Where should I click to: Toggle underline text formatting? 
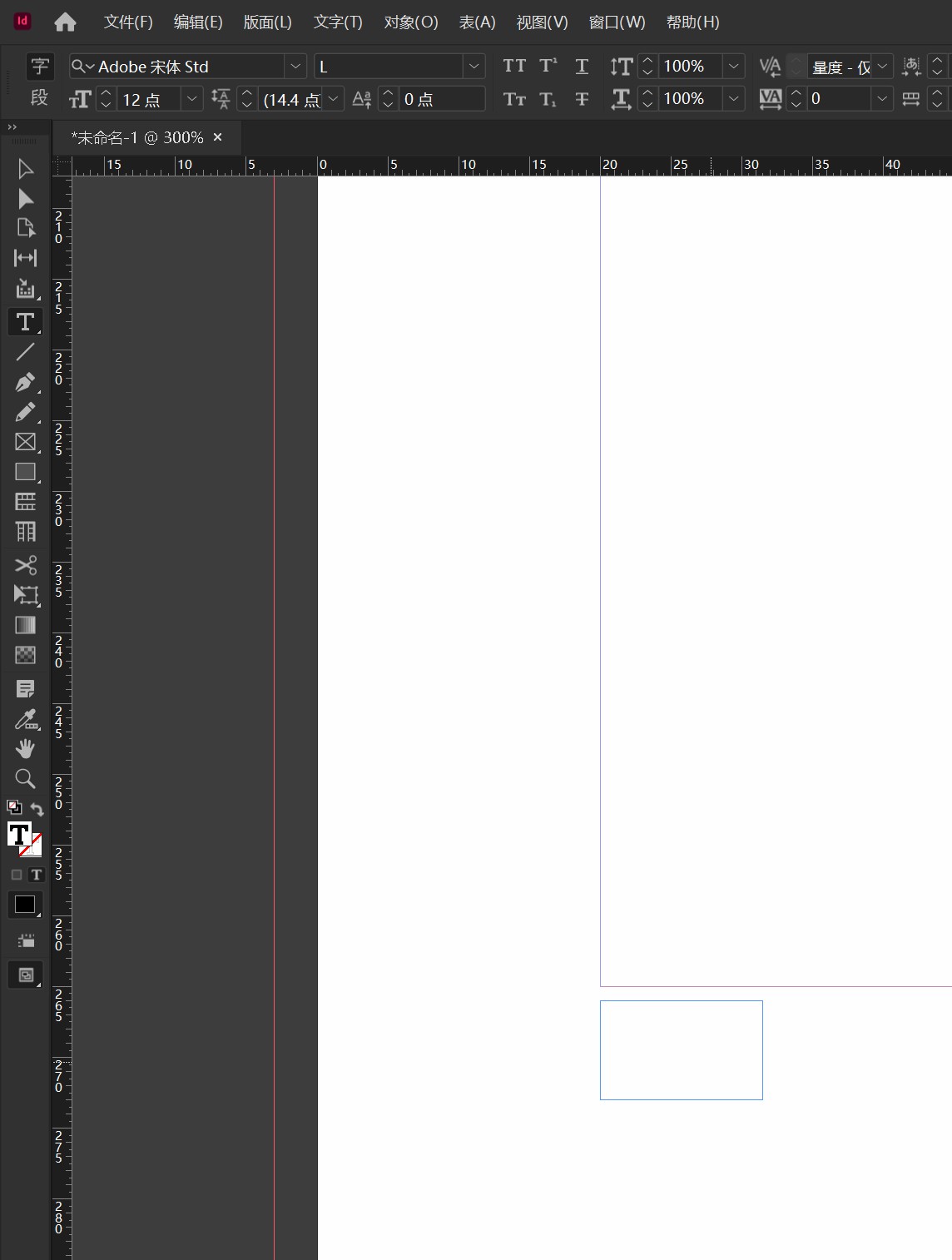(x=582, y=66)
